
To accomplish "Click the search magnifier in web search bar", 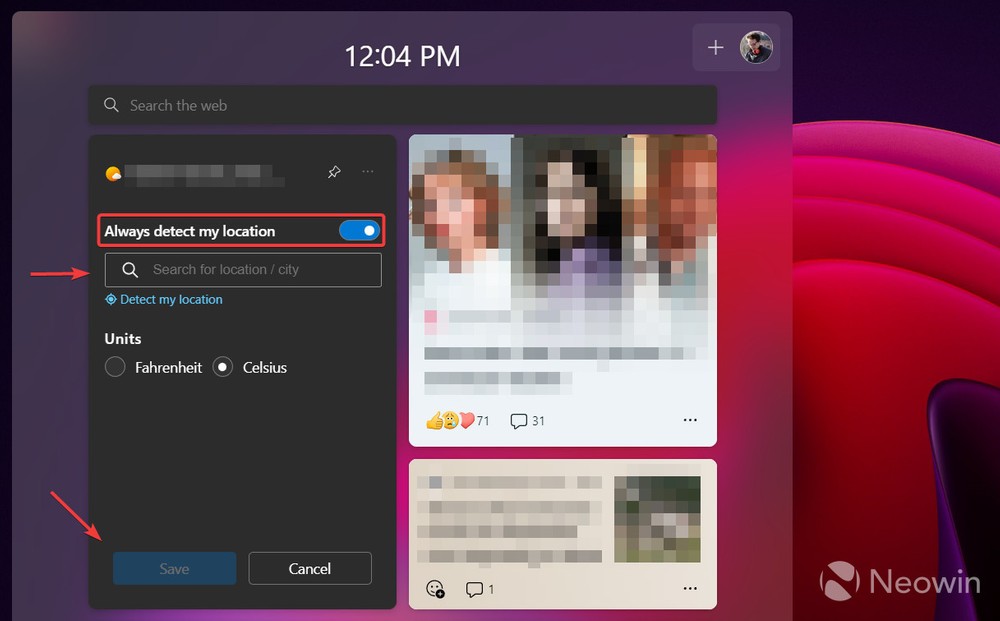I will [111, 105].
